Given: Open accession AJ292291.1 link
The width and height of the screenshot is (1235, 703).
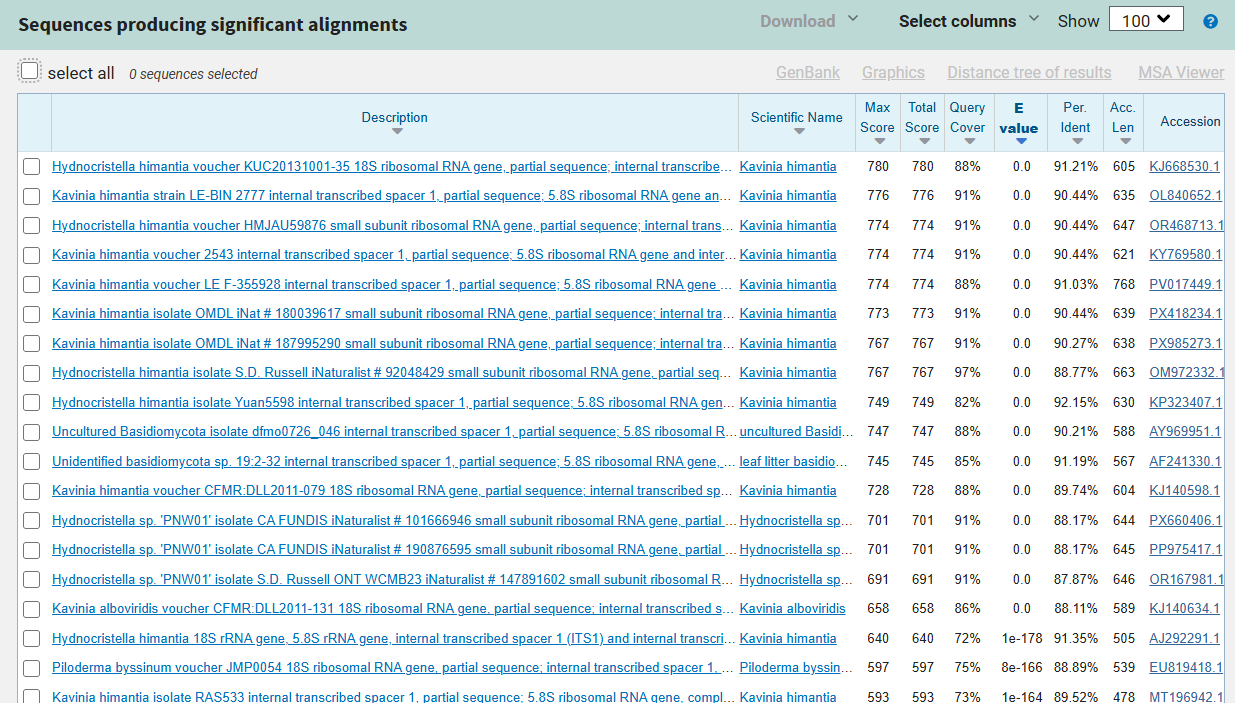Looking at the screenshot, I should pos(1185,639).
